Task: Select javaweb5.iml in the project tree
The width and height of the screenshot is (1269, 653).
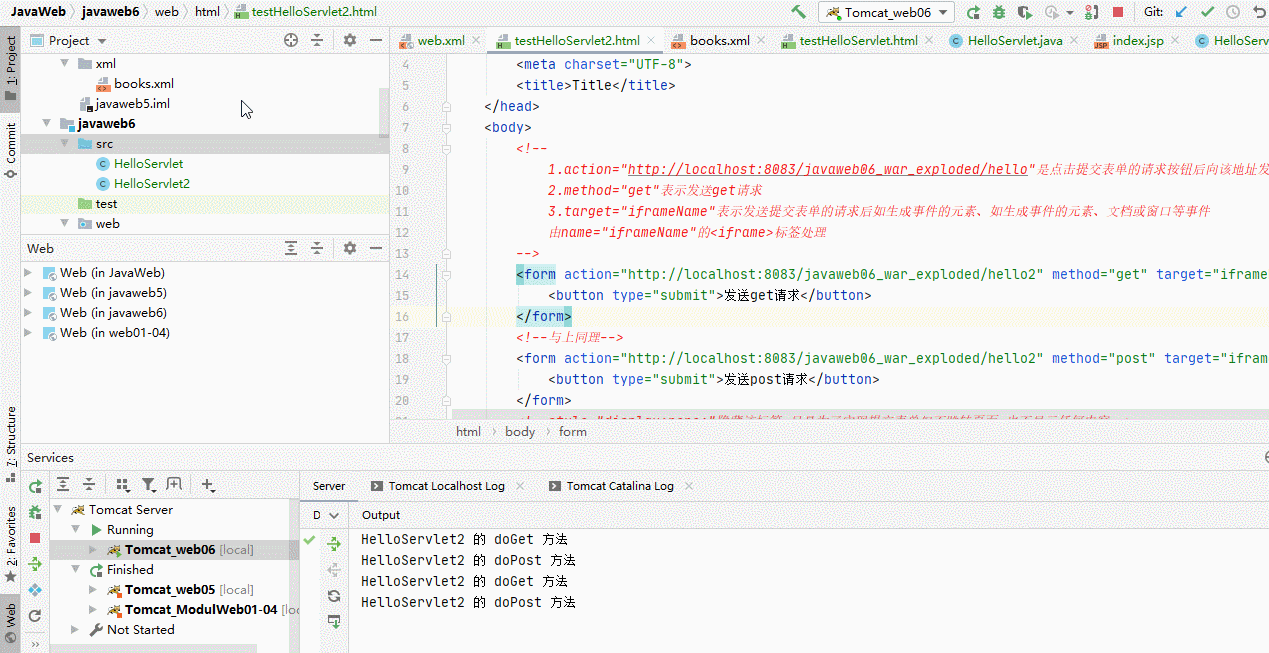Action: tap(124, 104)
